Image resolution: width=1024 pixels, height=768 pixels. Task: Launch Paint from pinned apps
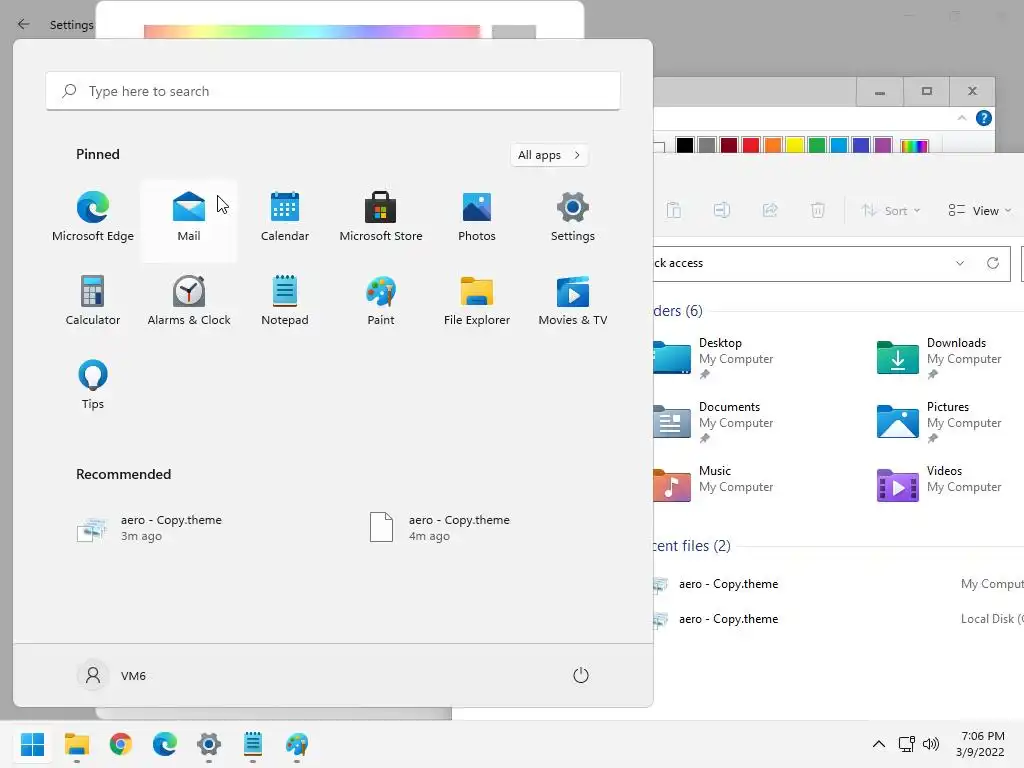381,301
